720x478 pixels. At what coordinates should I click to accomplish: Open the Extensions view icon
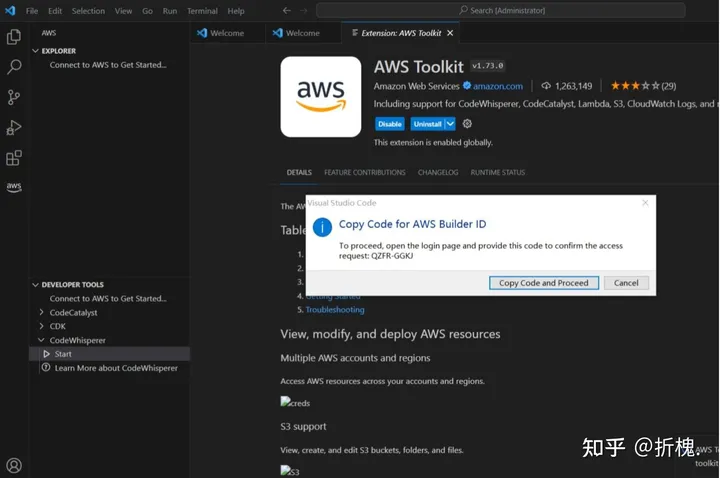14,158
